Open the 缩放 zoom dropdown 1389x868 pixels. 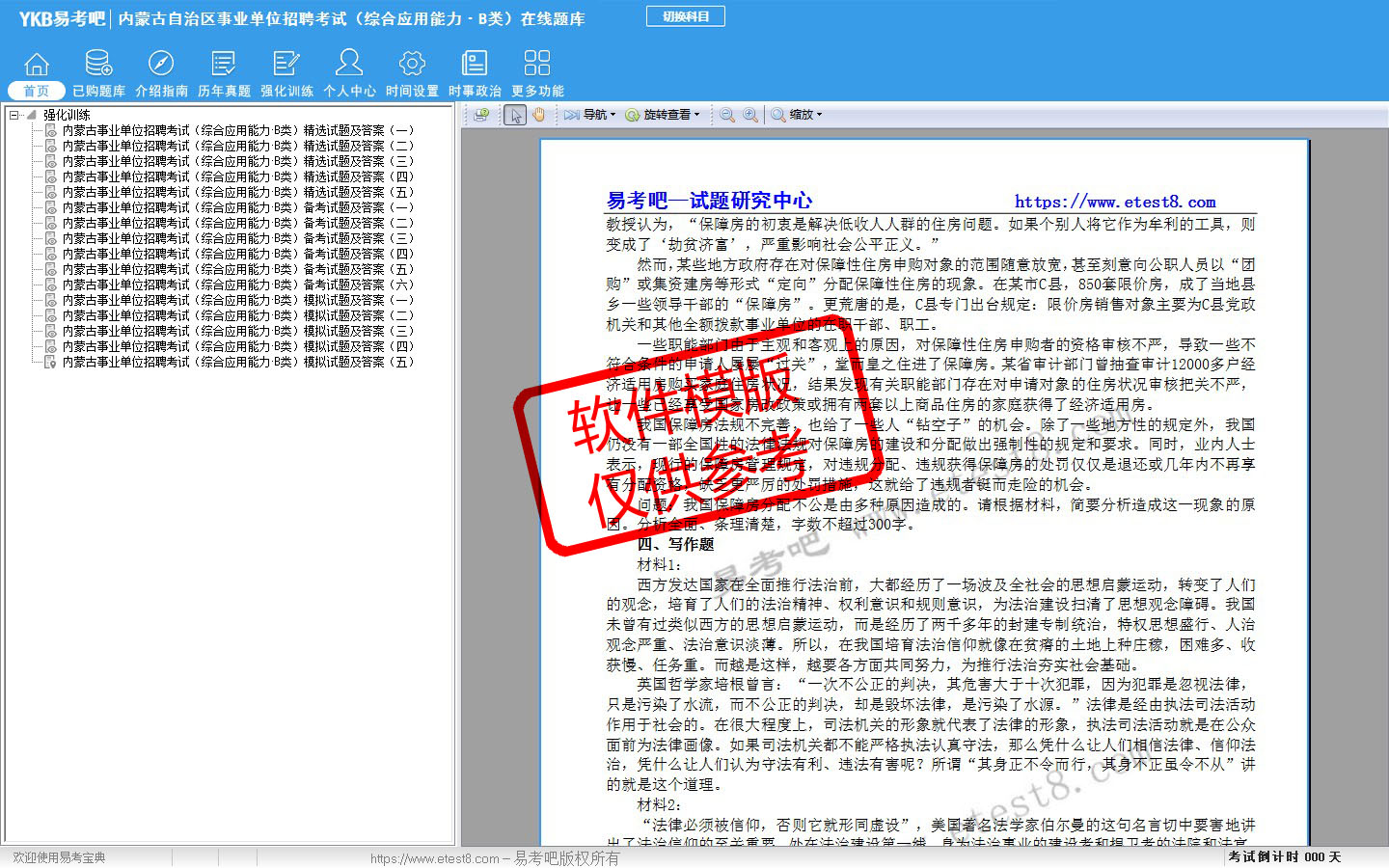click(797, 115)
